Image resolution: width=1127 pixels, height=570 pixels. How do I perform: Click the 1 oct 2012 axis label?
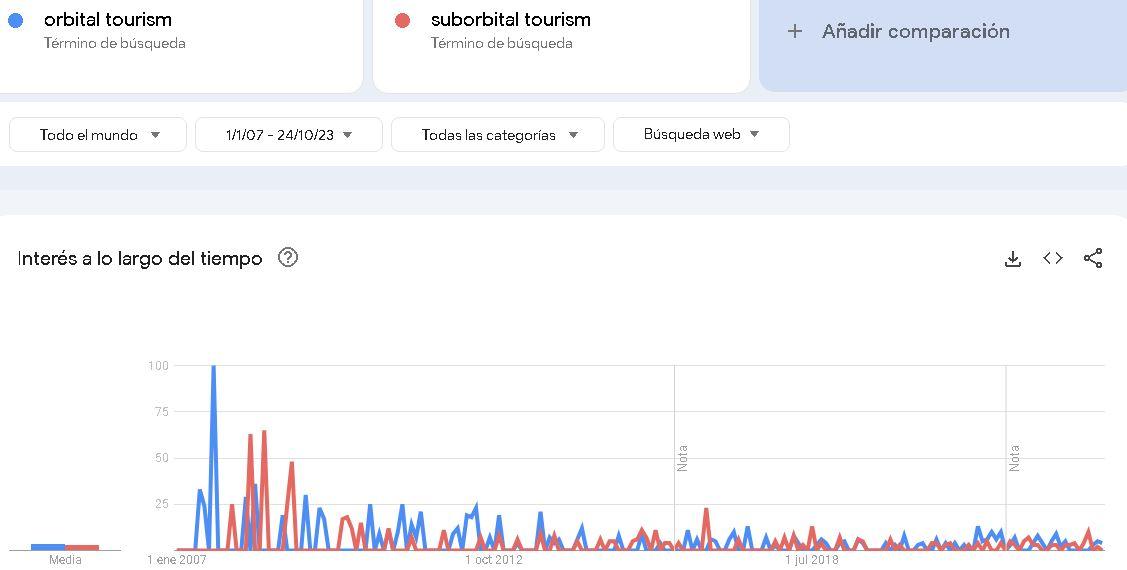[x=494, y=560]
